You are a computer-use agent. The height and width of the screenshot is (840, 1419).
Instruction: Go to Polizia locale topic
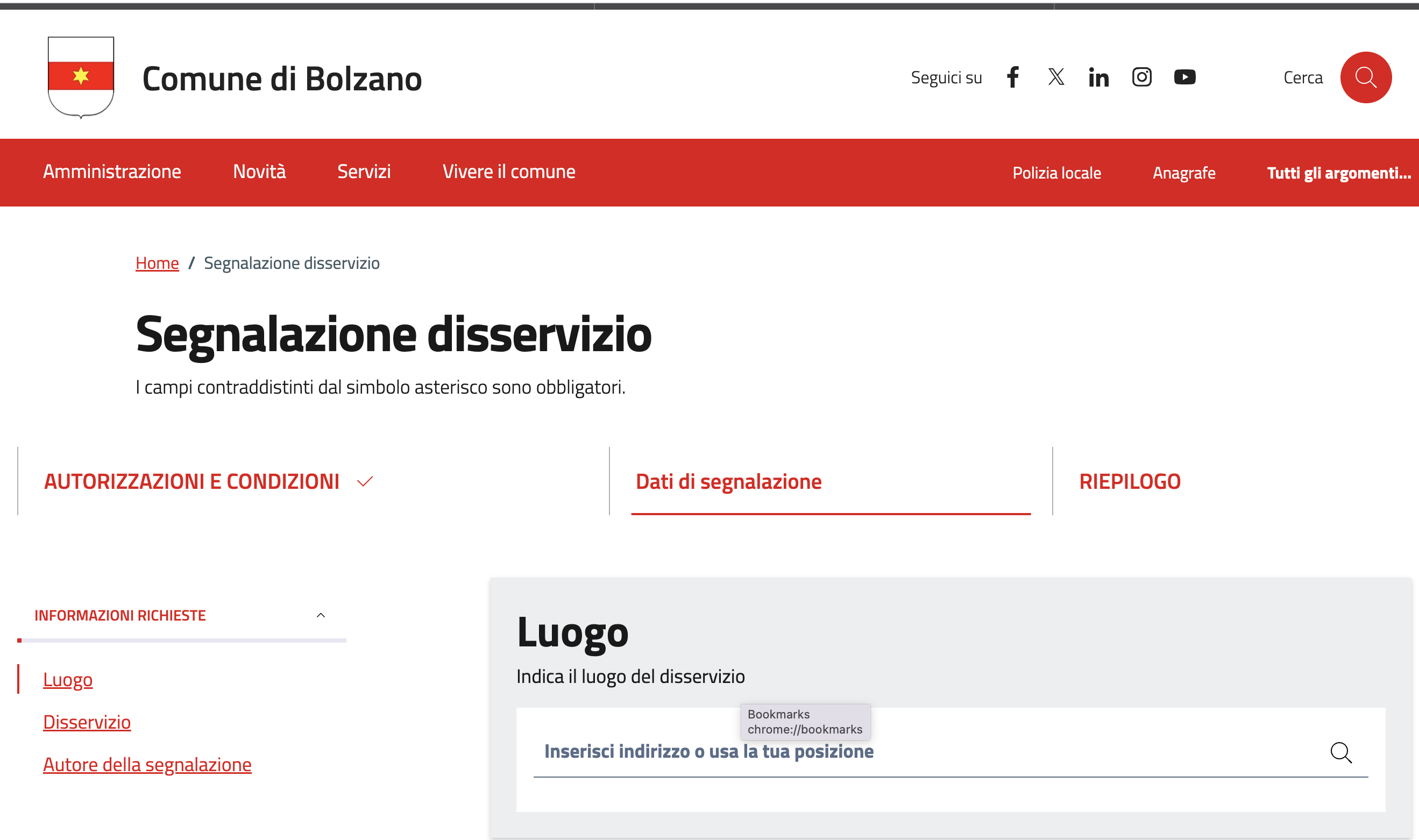(1057, 173)
